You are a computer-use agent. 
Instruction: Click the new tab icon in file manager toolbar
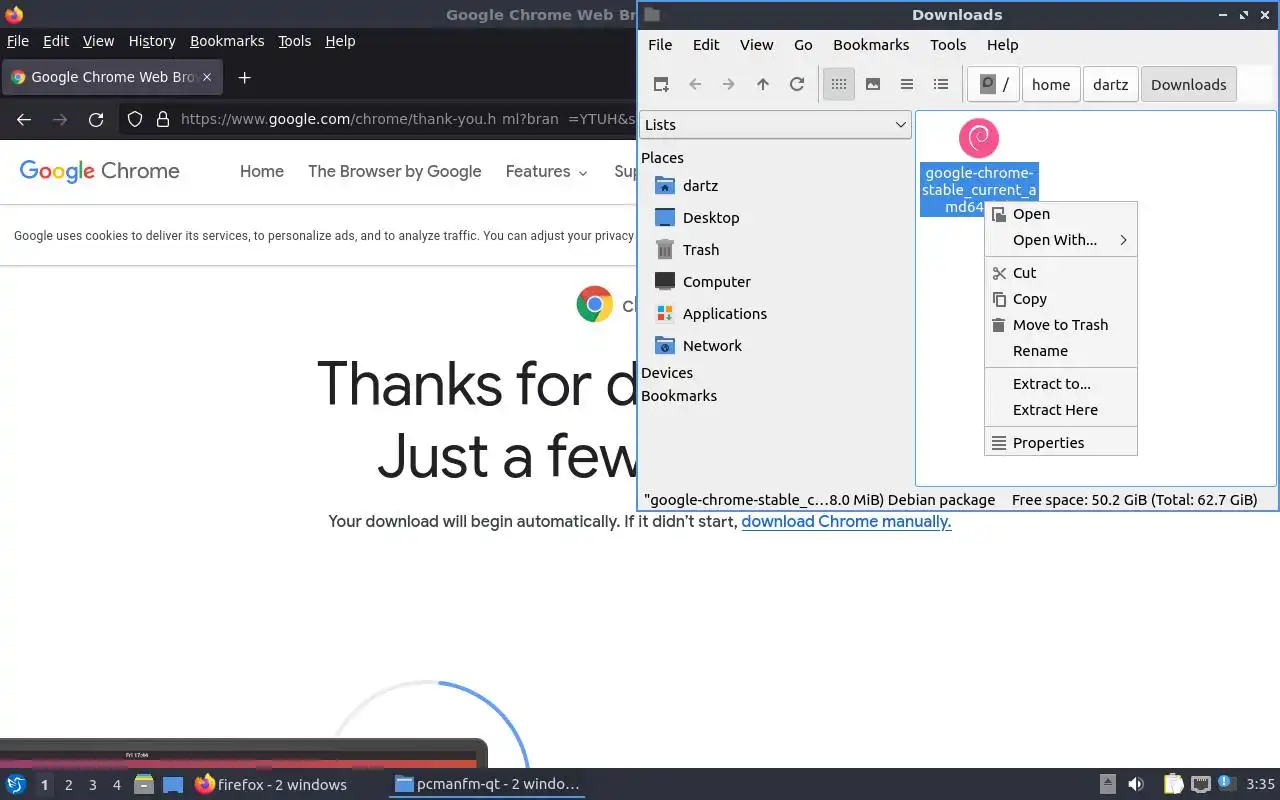pos(661,84)
